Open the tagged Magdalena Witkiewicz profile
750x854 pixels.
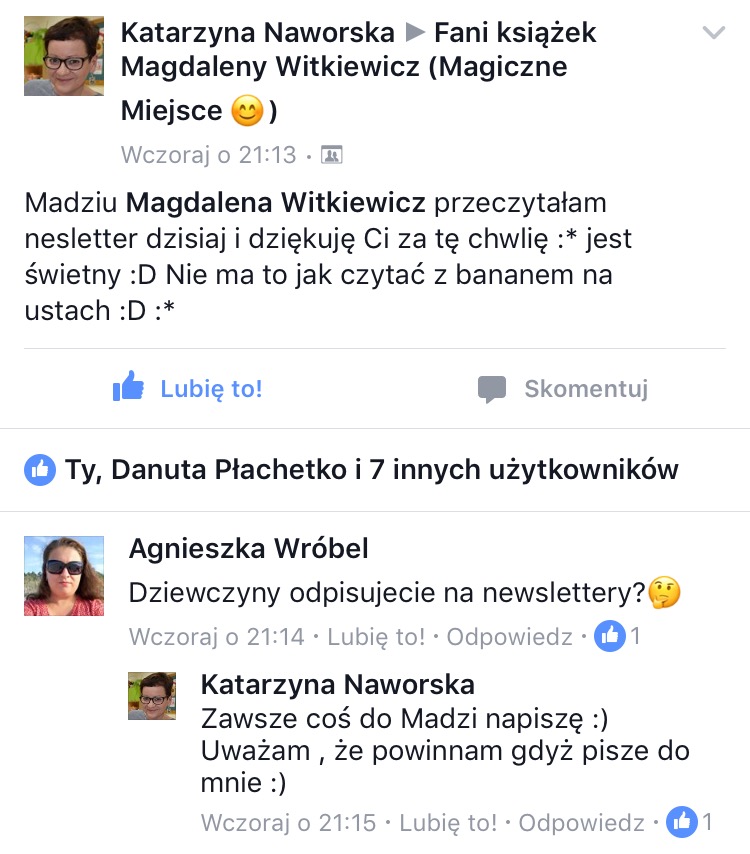pos(276,203)
